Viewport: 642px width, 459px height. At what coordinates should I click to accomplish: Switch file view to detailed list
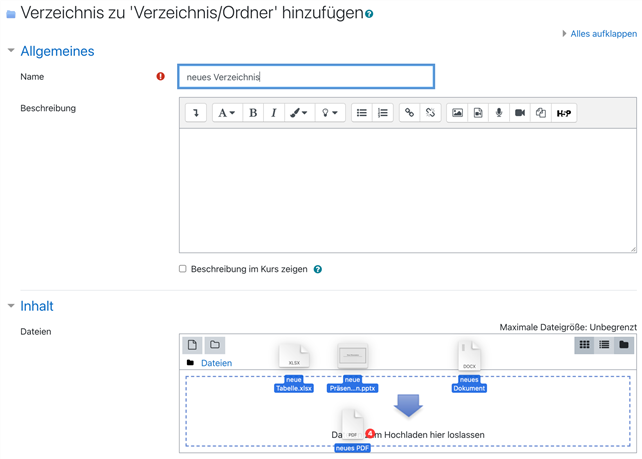604,345
